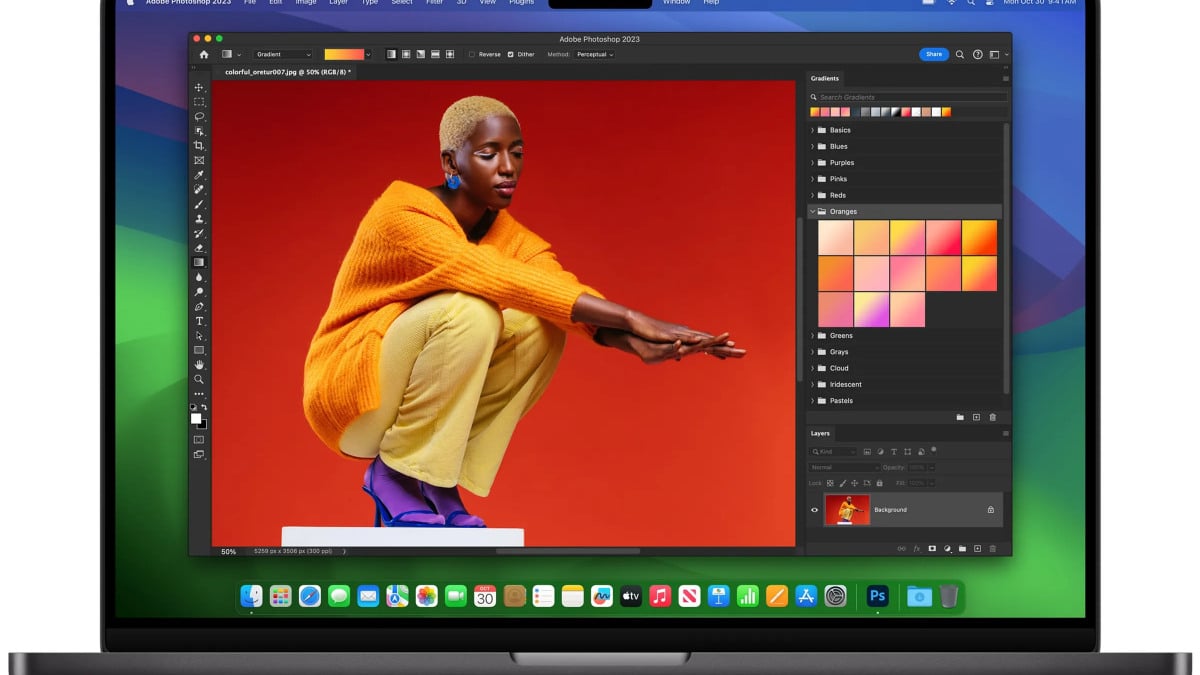Click the Delete layer trash icon
Screen dimensions: 1200x675
click(x=993, y=549)
